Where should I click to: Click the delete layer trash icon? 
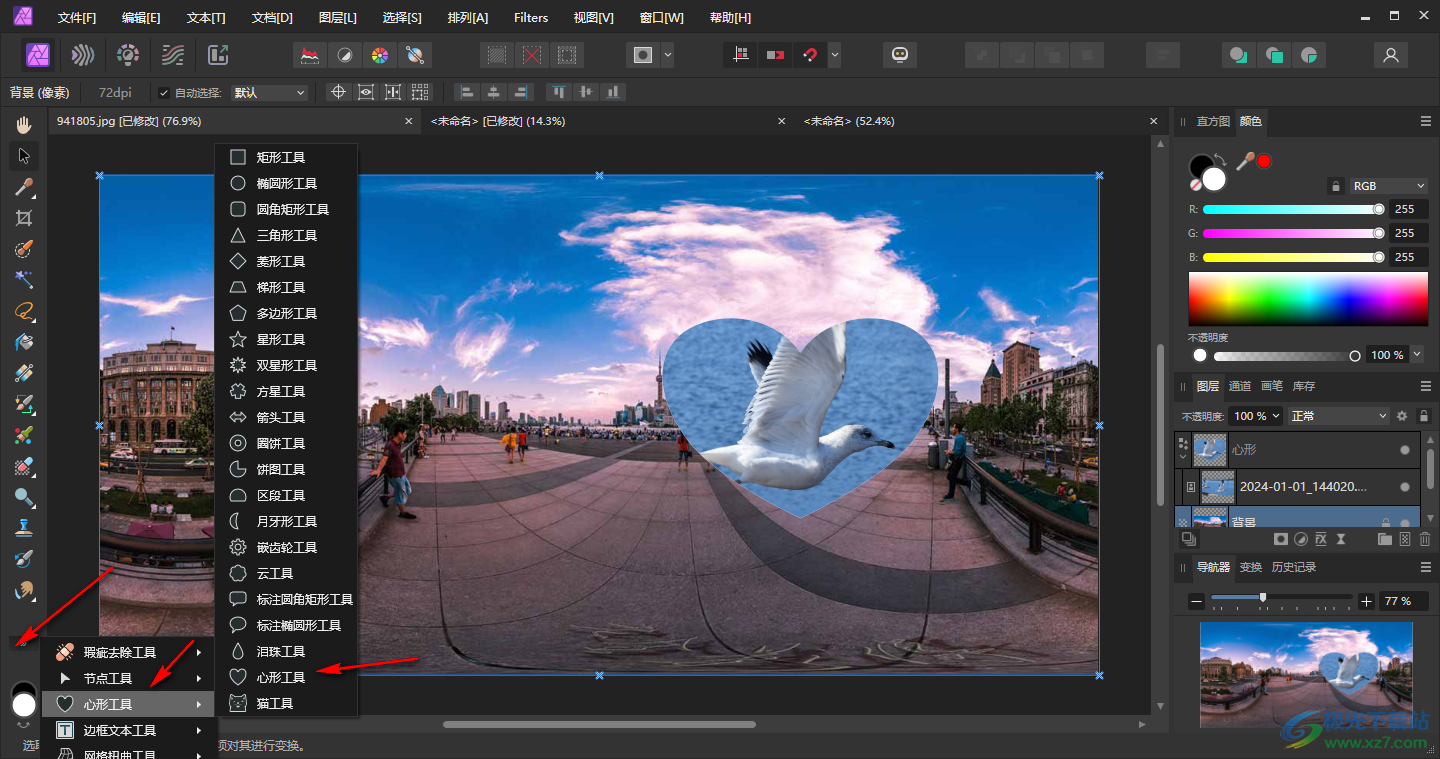click(1425, 539)
